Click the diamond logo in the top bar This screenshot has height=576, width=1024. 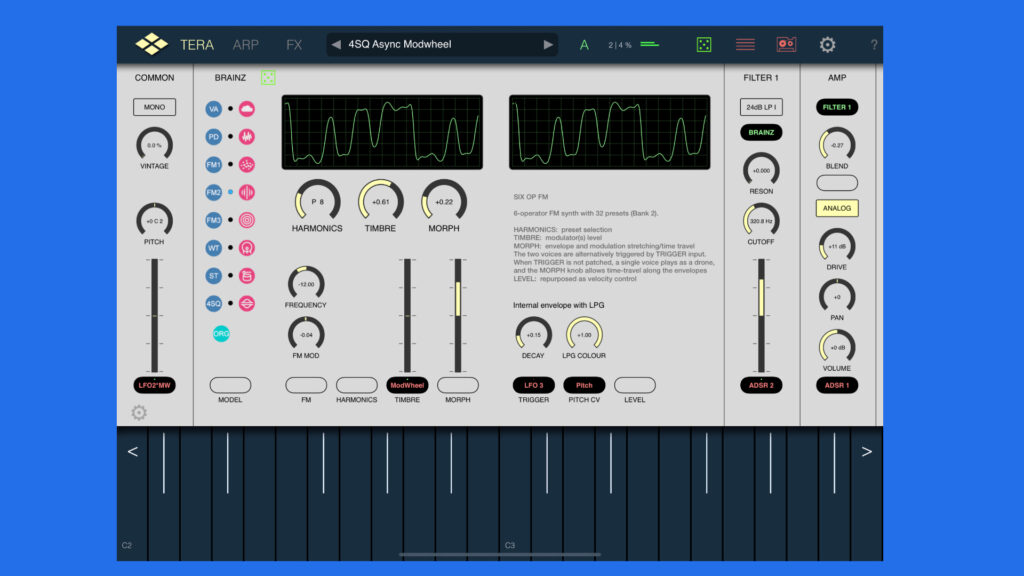coord(151,43)
